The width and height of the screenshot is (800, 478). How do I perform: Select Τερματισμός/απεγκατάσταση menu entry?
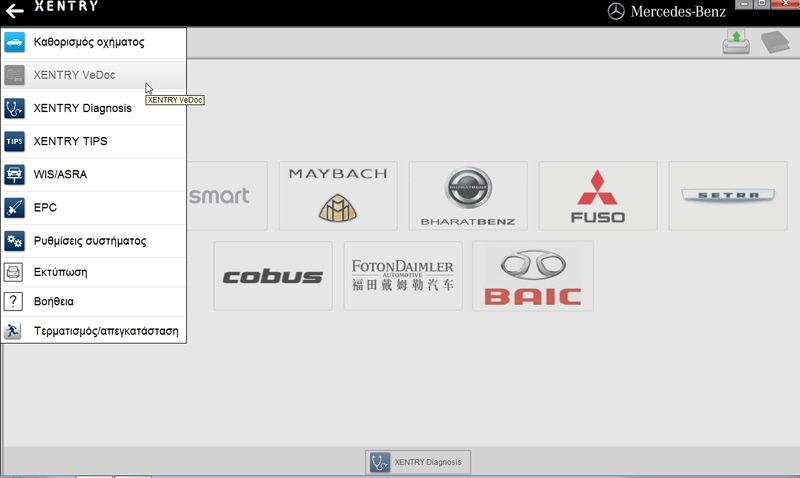94,331
